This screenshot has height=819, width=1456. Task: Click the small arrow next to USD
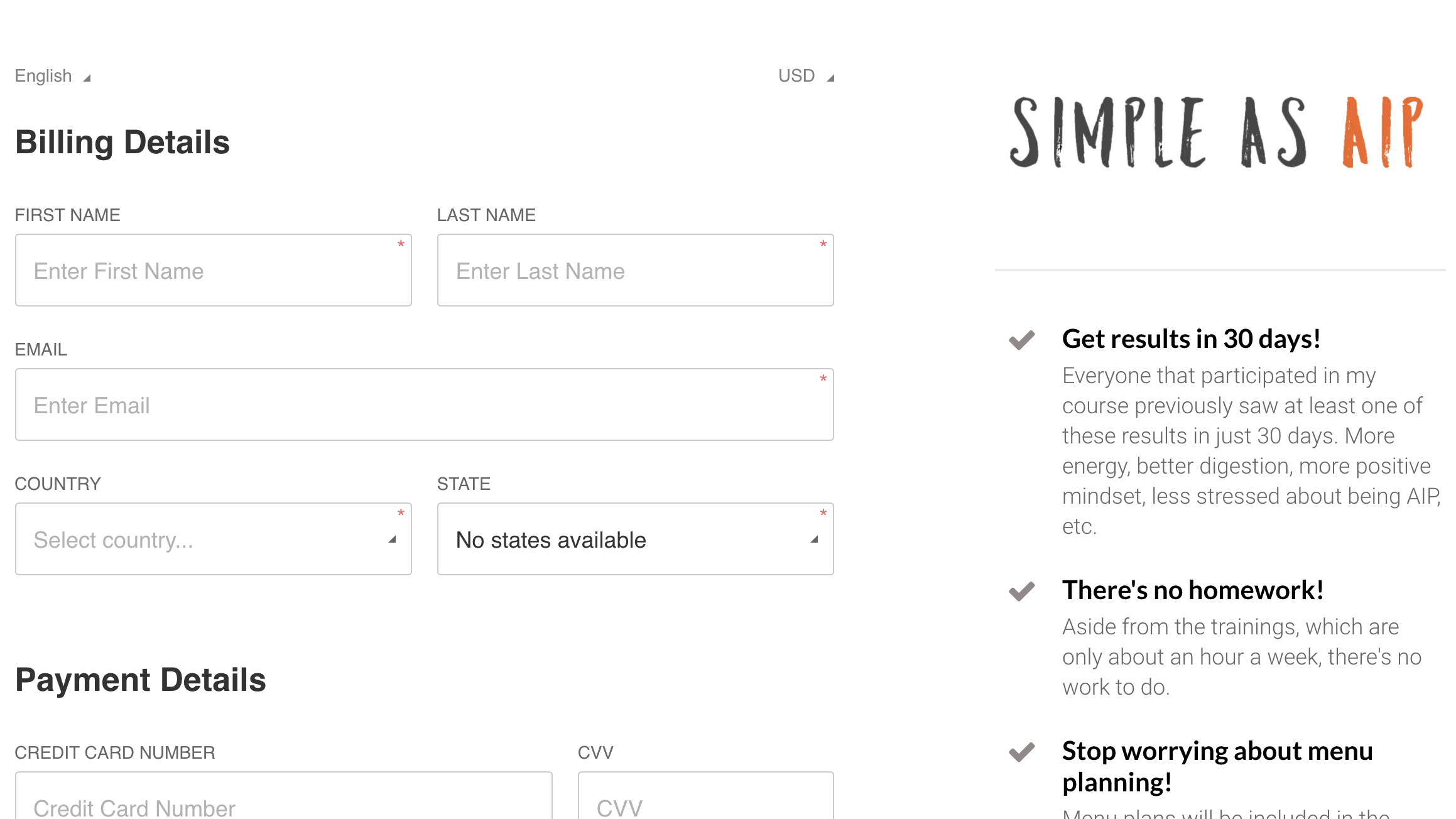click(x=830, y=78)
